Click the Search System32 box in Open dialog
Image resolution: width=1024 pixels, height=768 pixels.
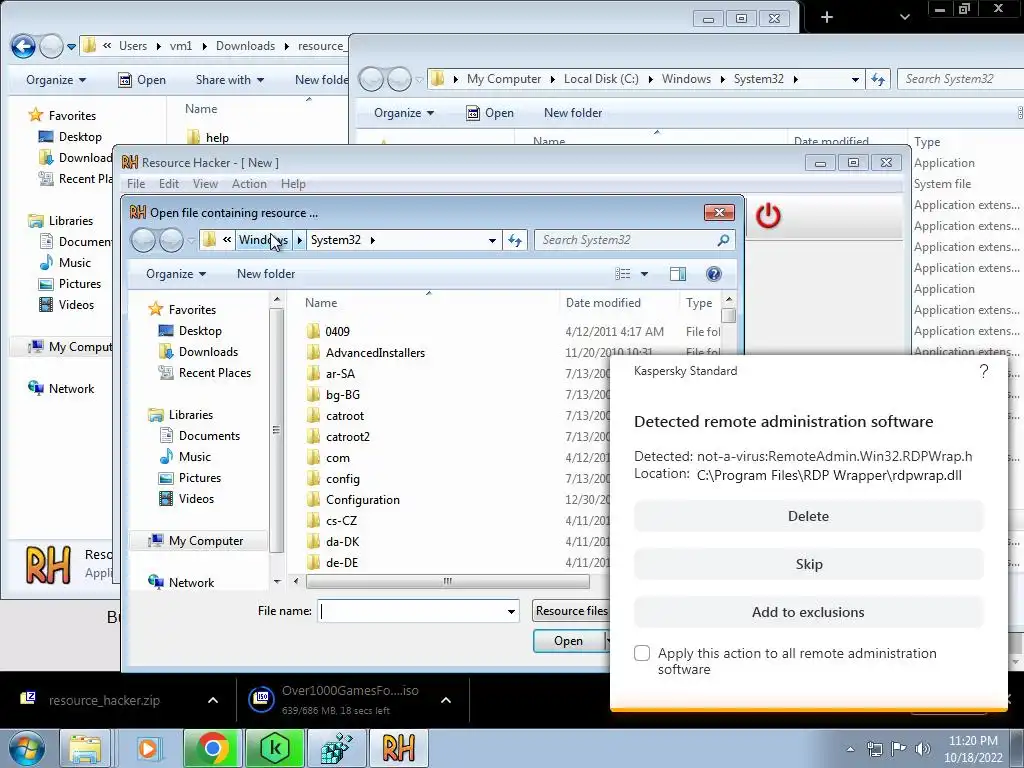tap(627, 240)
